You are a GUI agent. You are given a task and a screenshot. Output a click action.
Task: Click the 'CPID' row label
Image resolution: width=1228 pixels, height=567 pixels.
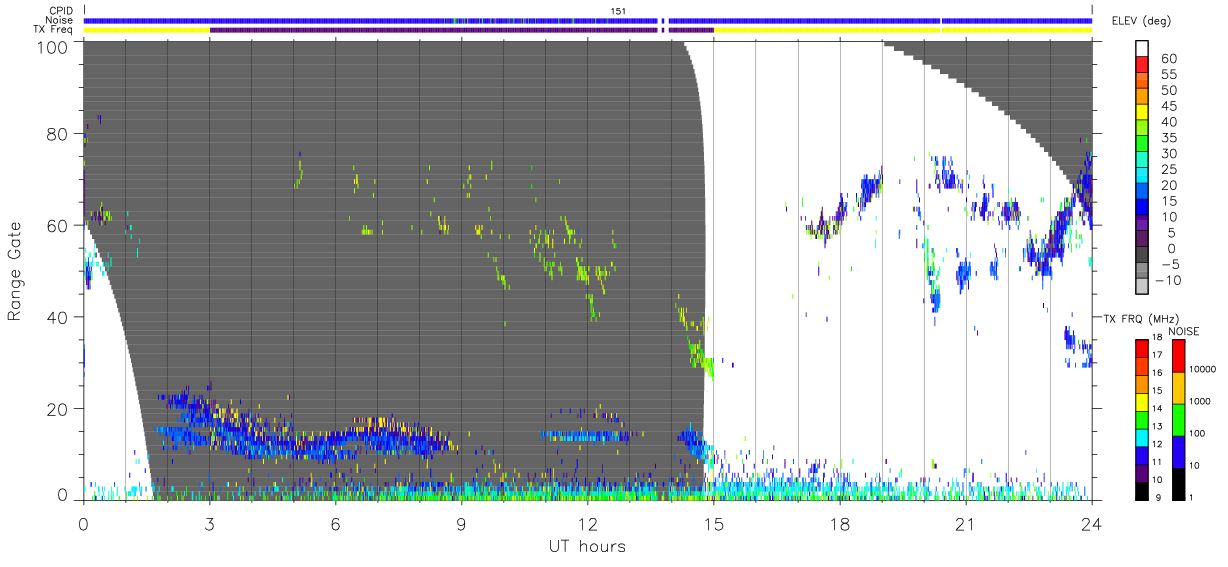tap(61, 10)
